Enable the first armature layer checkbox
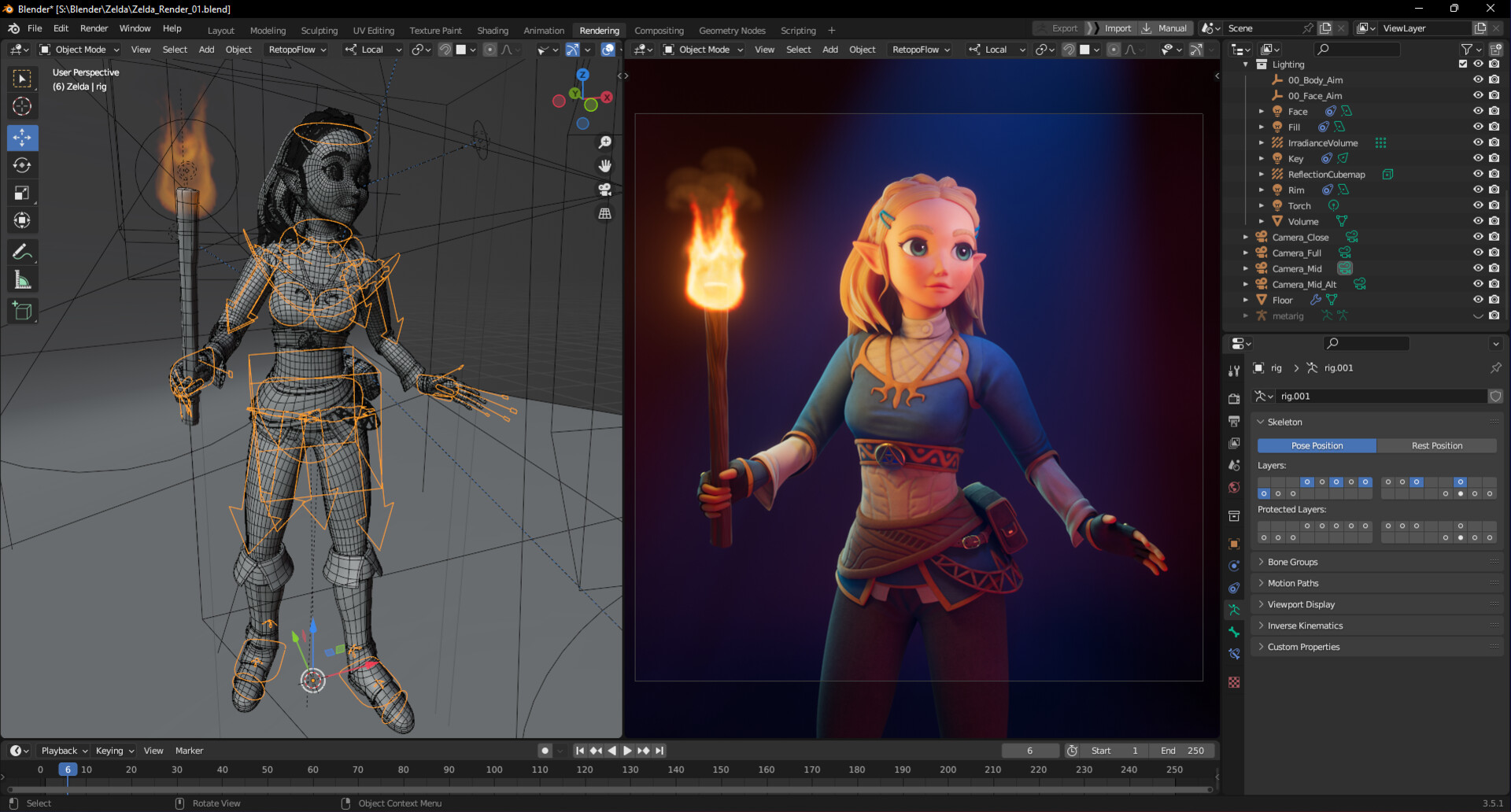This screenshot has height=812, width=1511. (x=1264, y=482)
